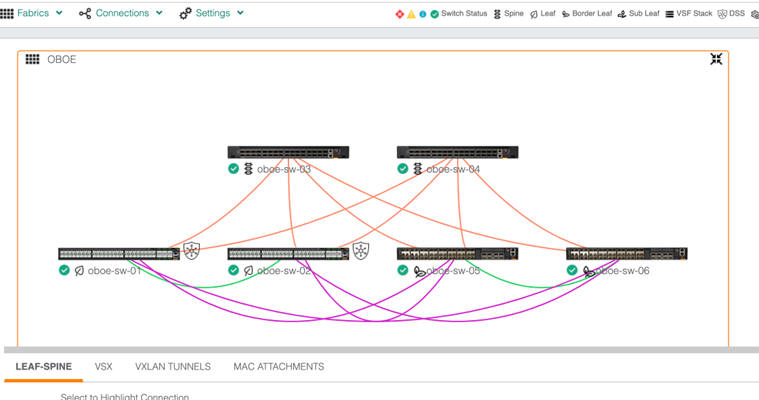Select the LEAF-SPINE tab

pos(43,367)
